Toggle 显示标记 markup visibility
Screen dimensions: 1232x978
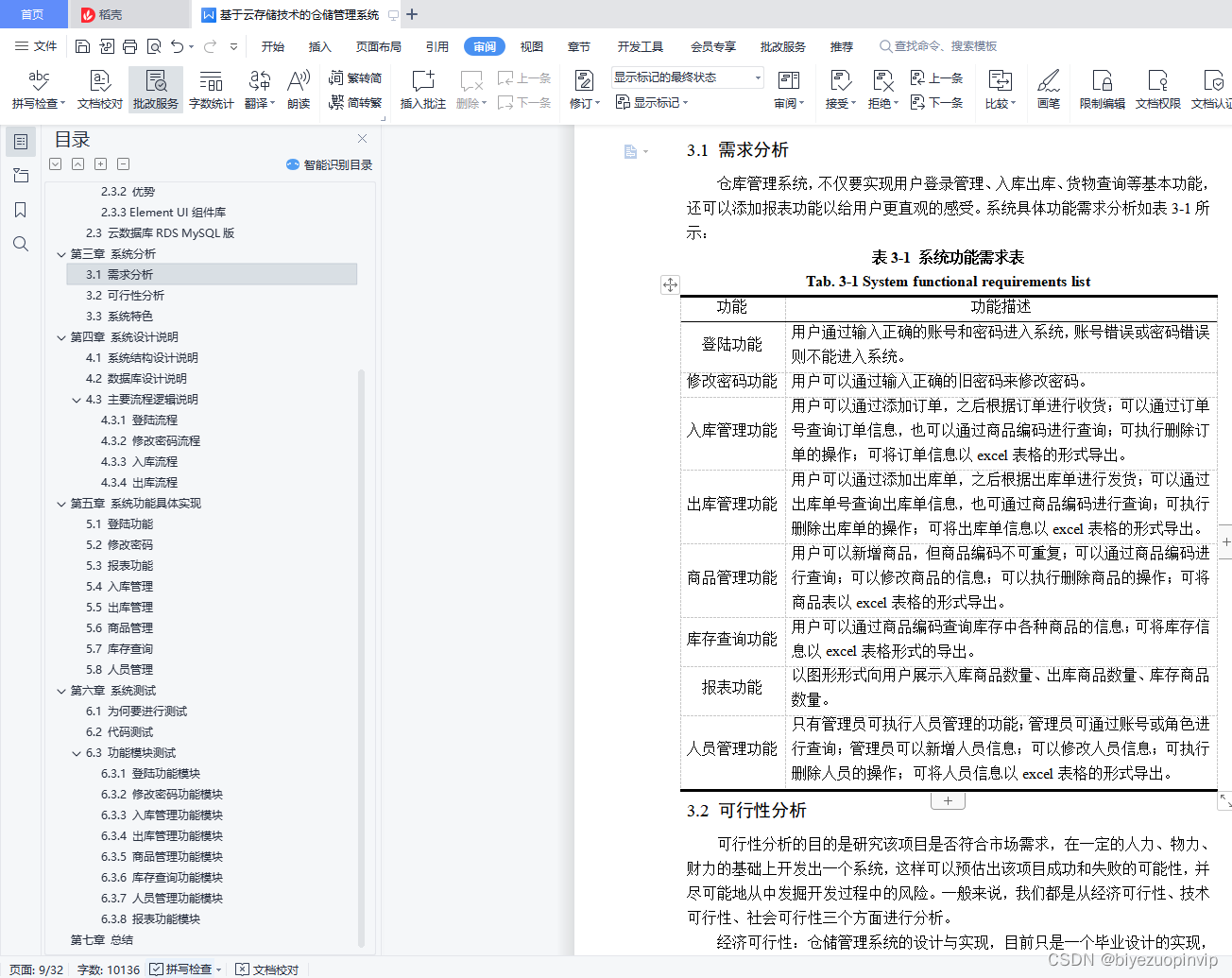point(651,102)
